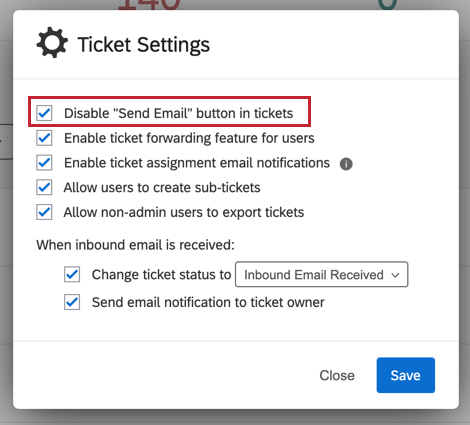Uncheck the Change ticket status to checkbox
The height and width of the screenshot is (425, 470).
click(x=72, y=274)
